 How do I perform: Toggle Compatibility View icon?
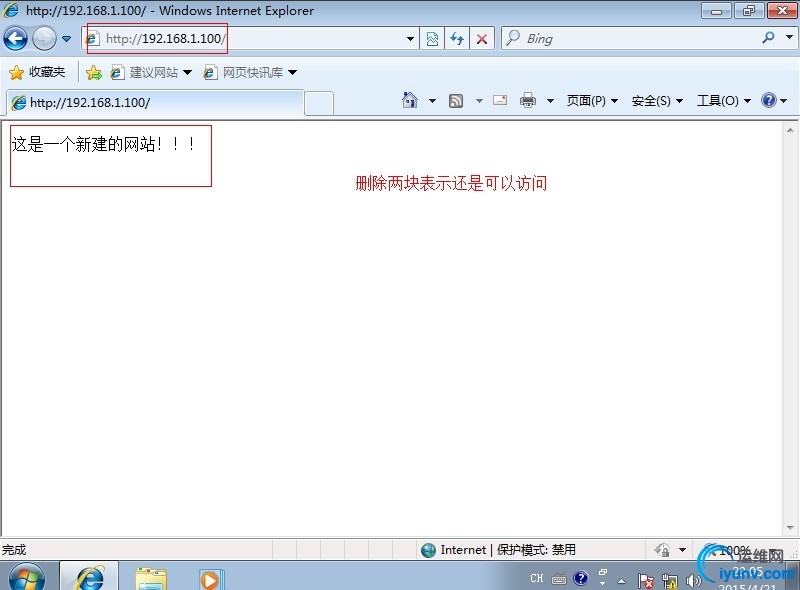pyautogui.click(x=432, y=39)
